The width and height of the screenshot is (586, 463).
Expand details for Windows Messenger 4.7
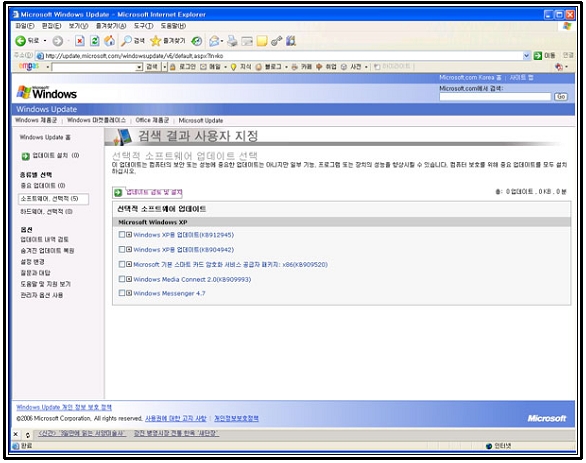(x=129, y=293)
